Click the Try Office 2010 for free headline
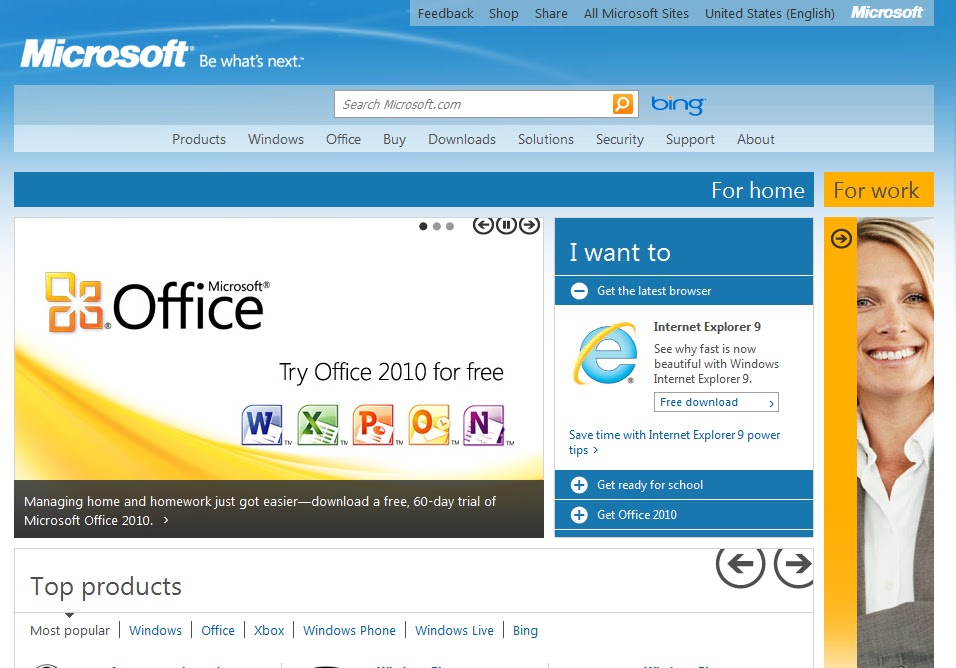 point(391,372)
